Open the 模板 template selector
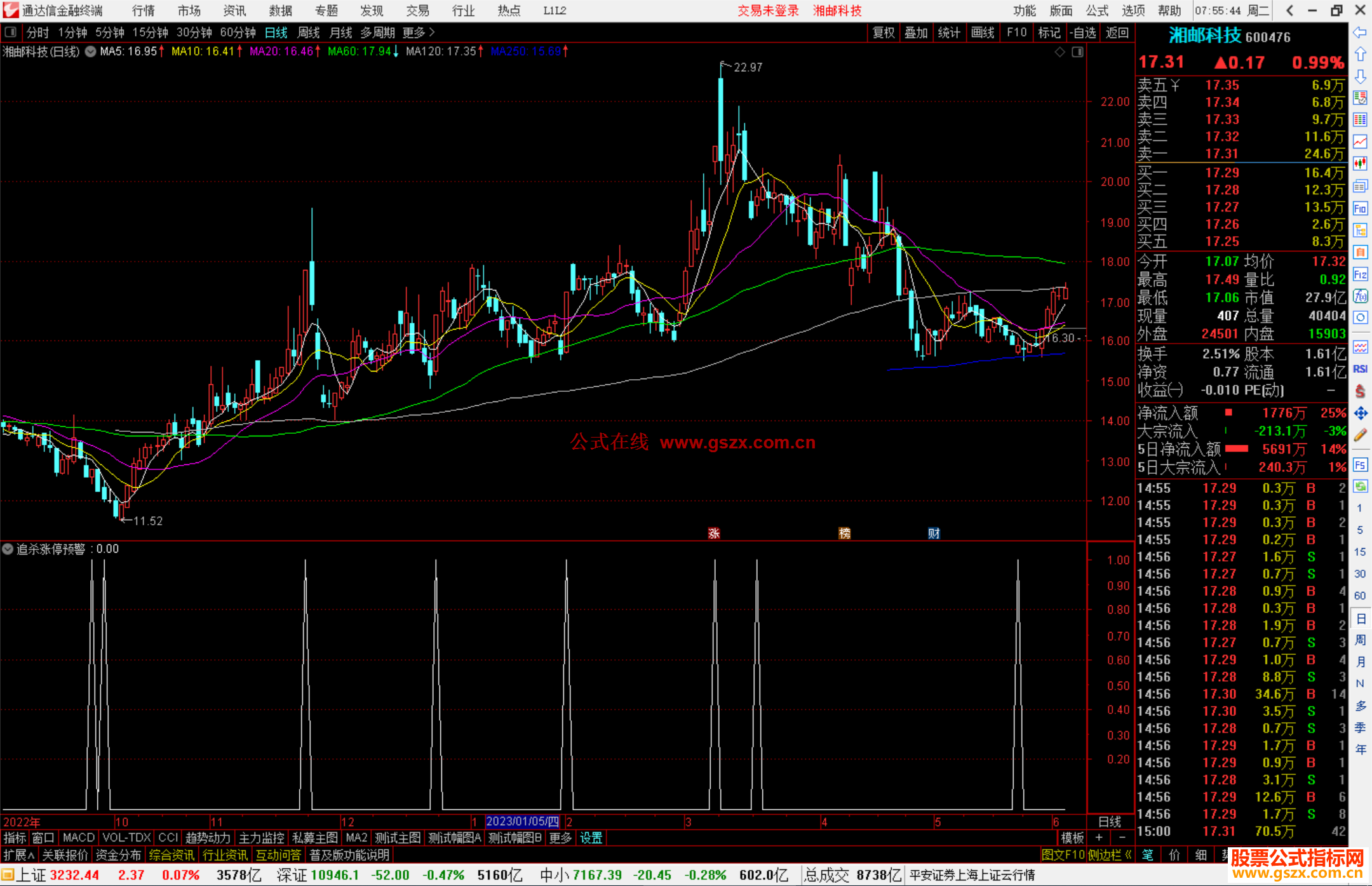1372x886 pixels. coord(1072,838)
